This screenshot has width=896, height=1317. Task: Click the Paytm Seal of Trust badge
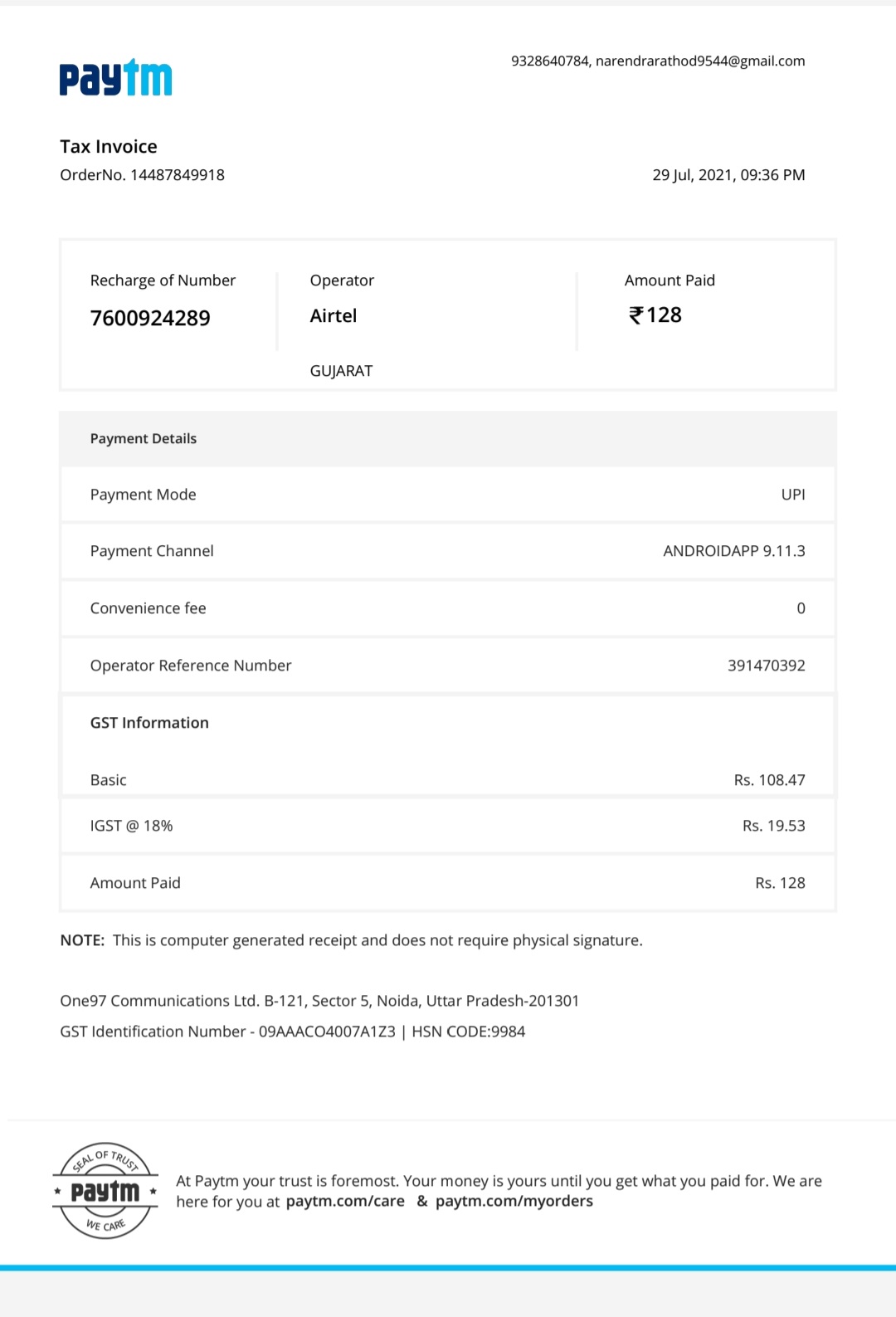[105, 1191]
